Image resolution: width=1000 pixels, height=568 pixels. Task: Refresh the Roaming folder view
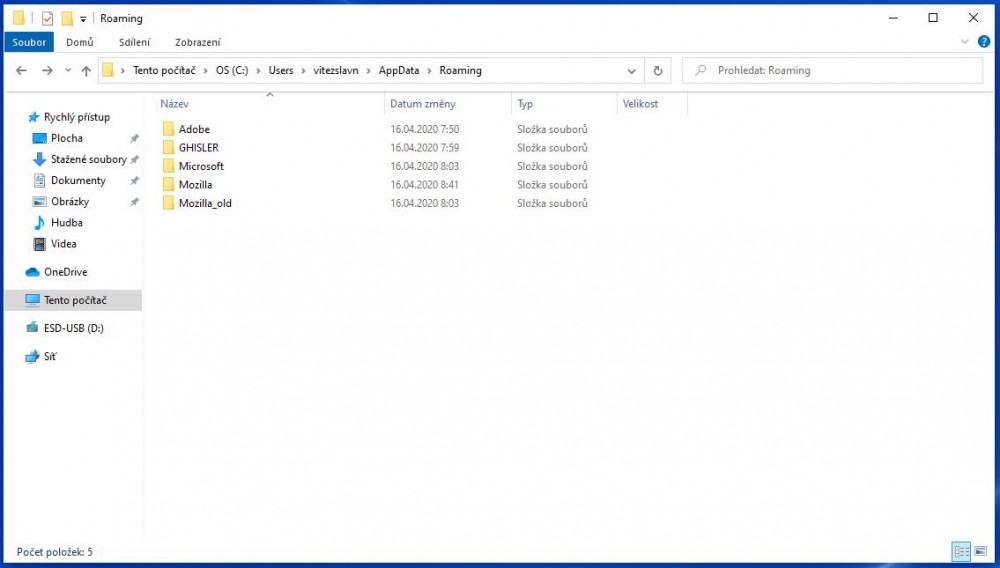(657, 71)
